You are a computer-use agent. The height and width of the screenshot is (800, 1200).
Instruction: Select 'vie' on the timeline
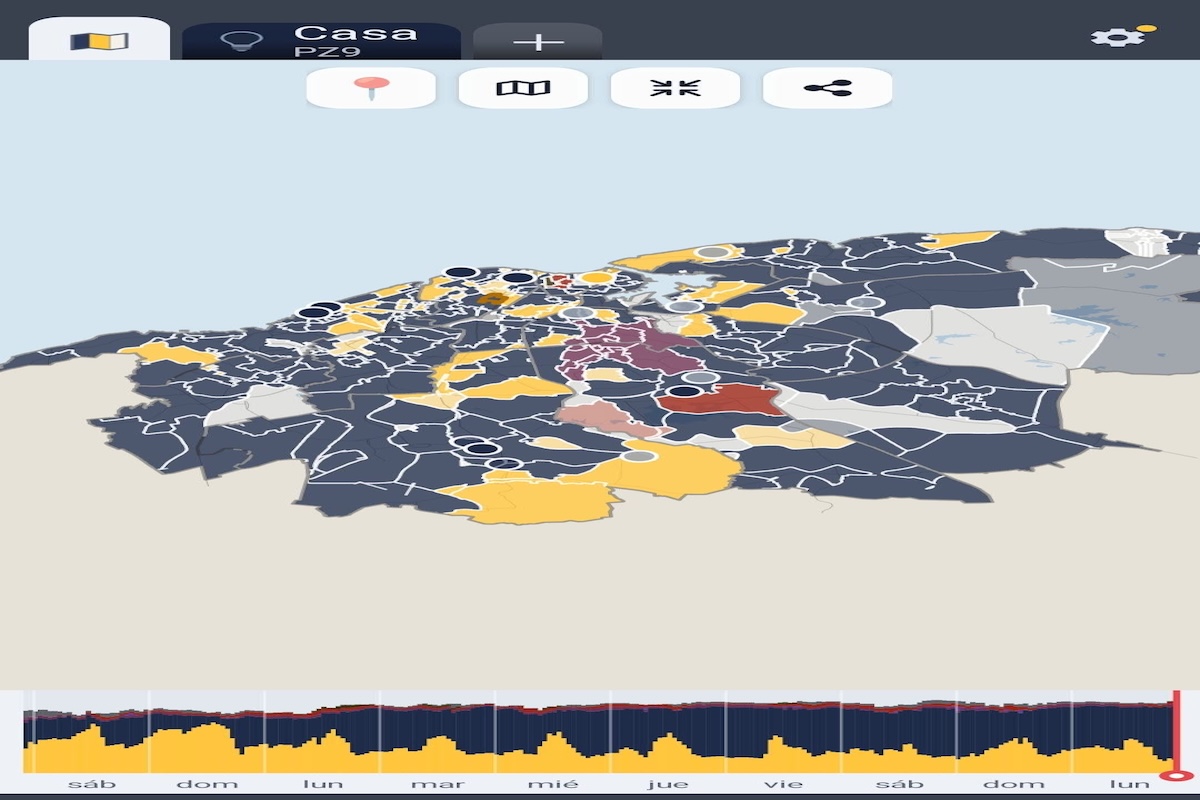(x=784, y=784)
